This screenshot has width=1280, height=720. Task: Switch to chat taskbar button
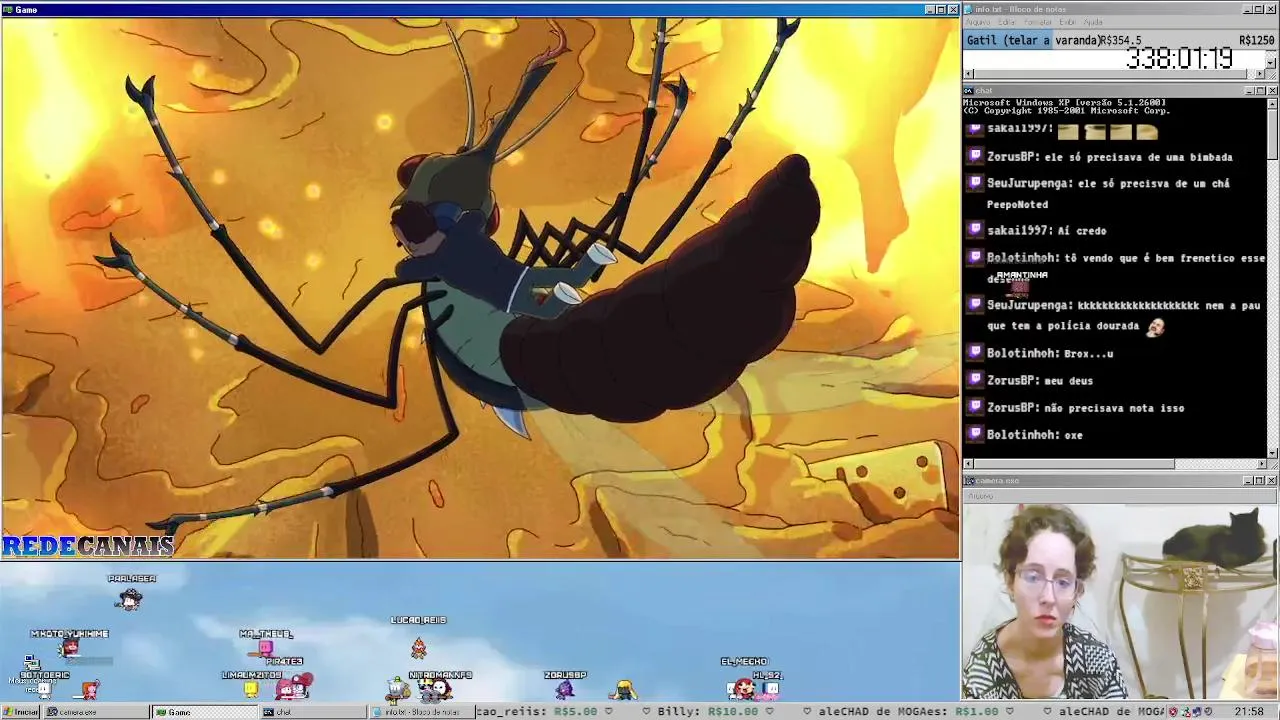pos(313,712)
